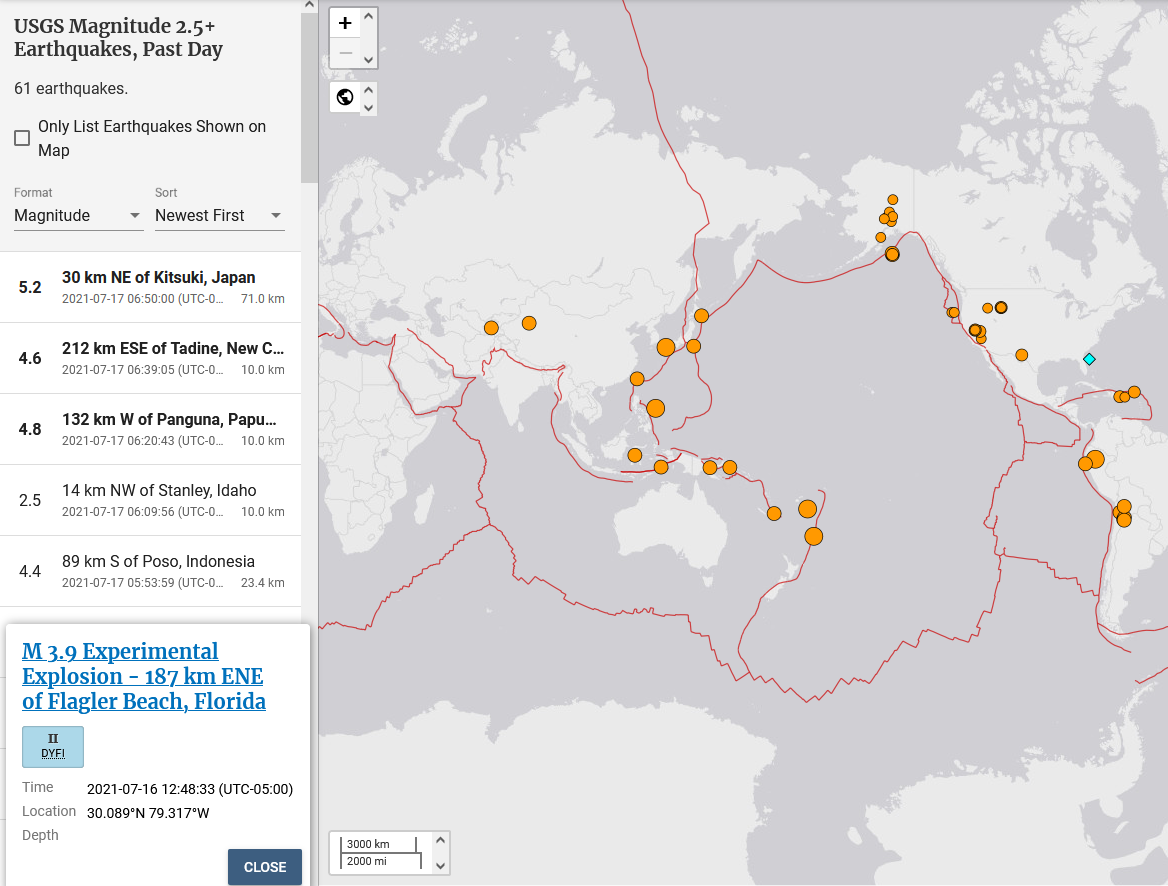Click the lone earthquake marker in Texas

[1022, 355]
